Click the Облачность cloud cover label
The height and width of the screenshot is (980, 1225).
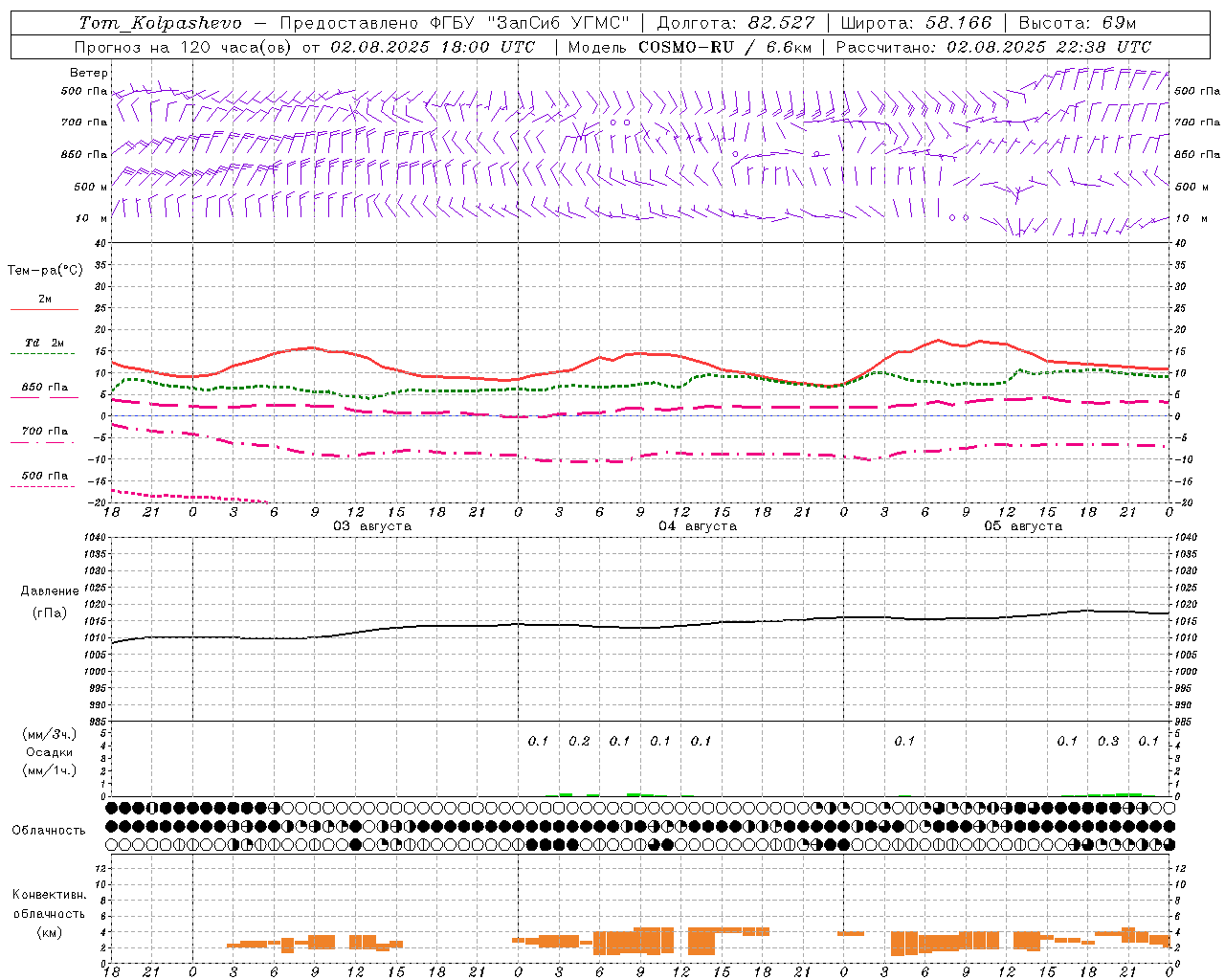coord(49,831)
